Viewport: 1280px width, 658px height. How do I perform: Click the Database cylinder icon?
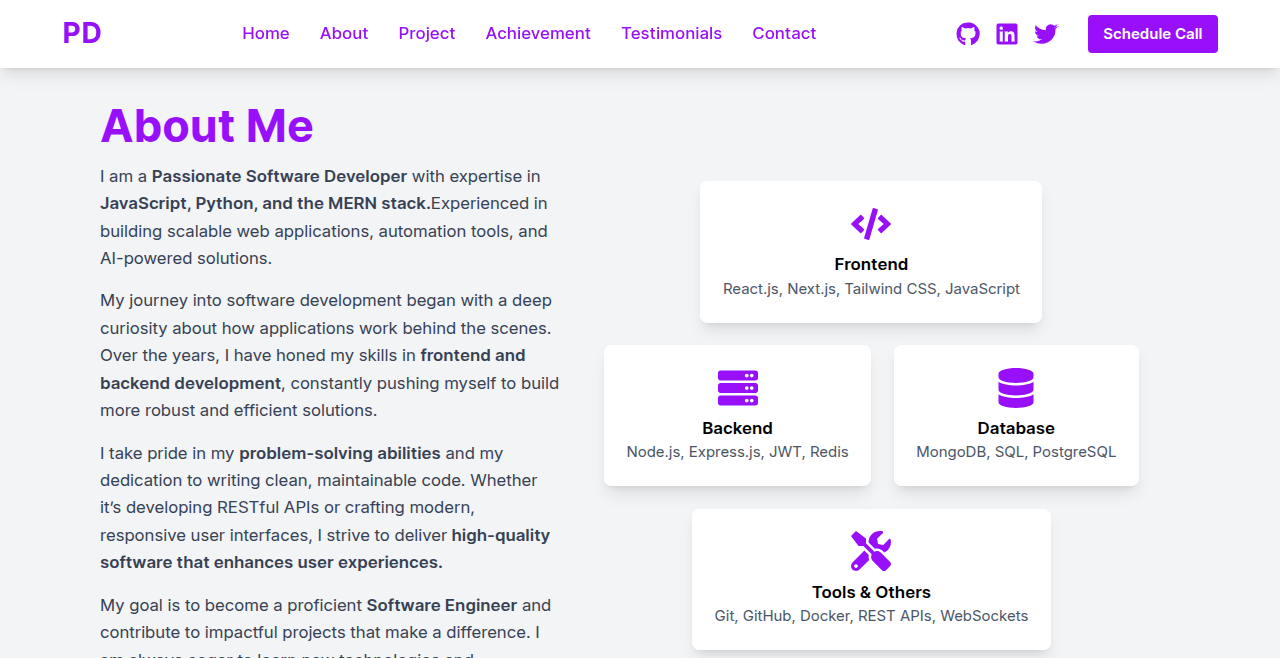tap(1016, 388)
